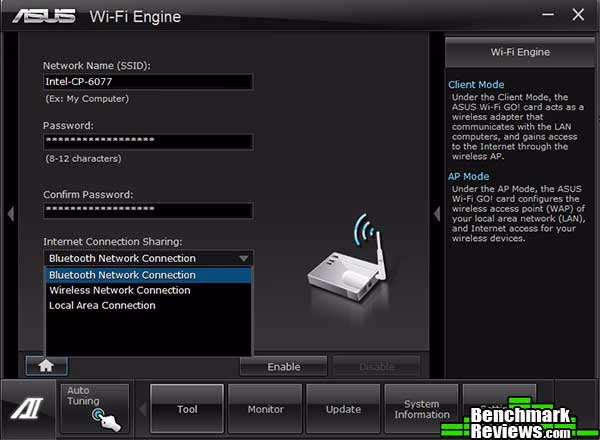
Task: Focus the Confirm Password field
Action: (x=148, y=210)
